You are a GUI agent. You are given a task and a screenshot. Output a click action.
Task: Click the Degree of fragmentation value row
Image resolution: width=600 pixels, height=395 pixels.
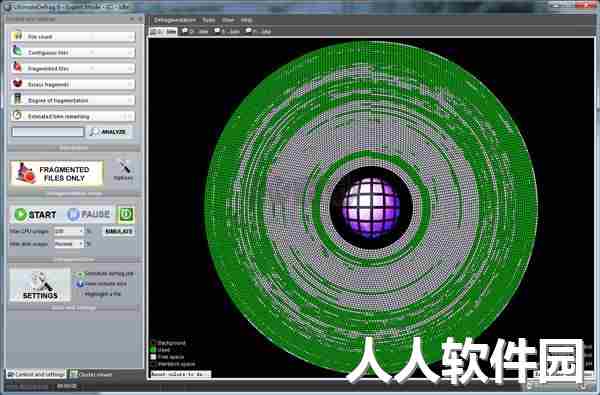pyautogui.click(x=73, y=100)
